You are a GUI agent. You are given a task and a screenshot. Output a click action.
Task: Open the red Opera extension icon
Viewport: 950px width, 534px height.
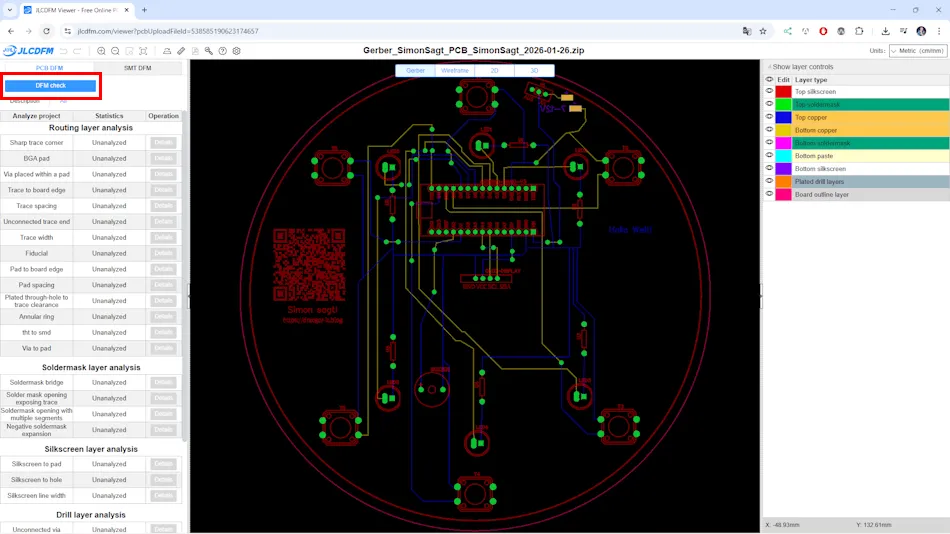[823, 31]
